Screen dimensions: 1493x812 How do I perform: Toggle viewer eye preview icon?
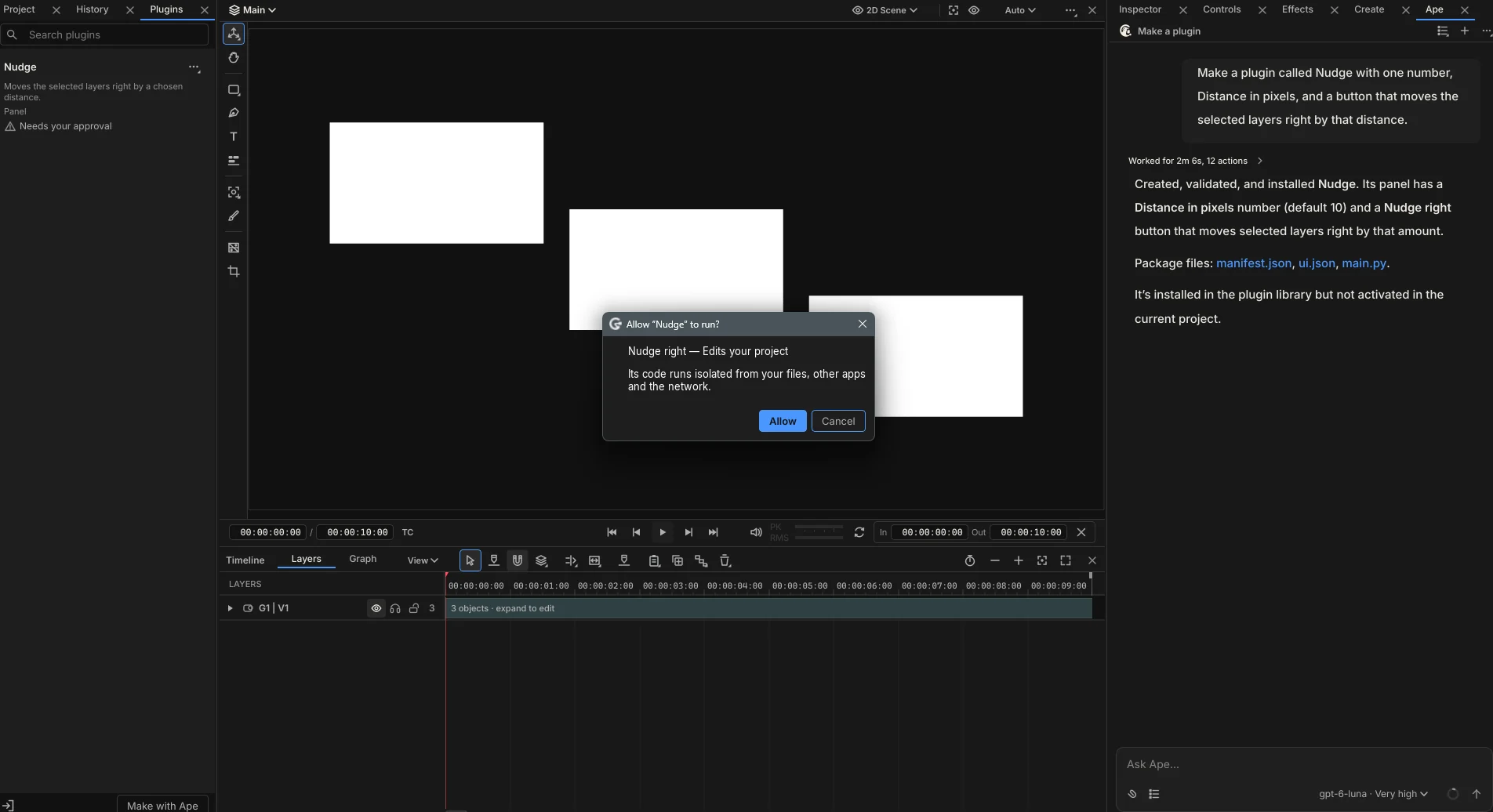pos(974,10)
